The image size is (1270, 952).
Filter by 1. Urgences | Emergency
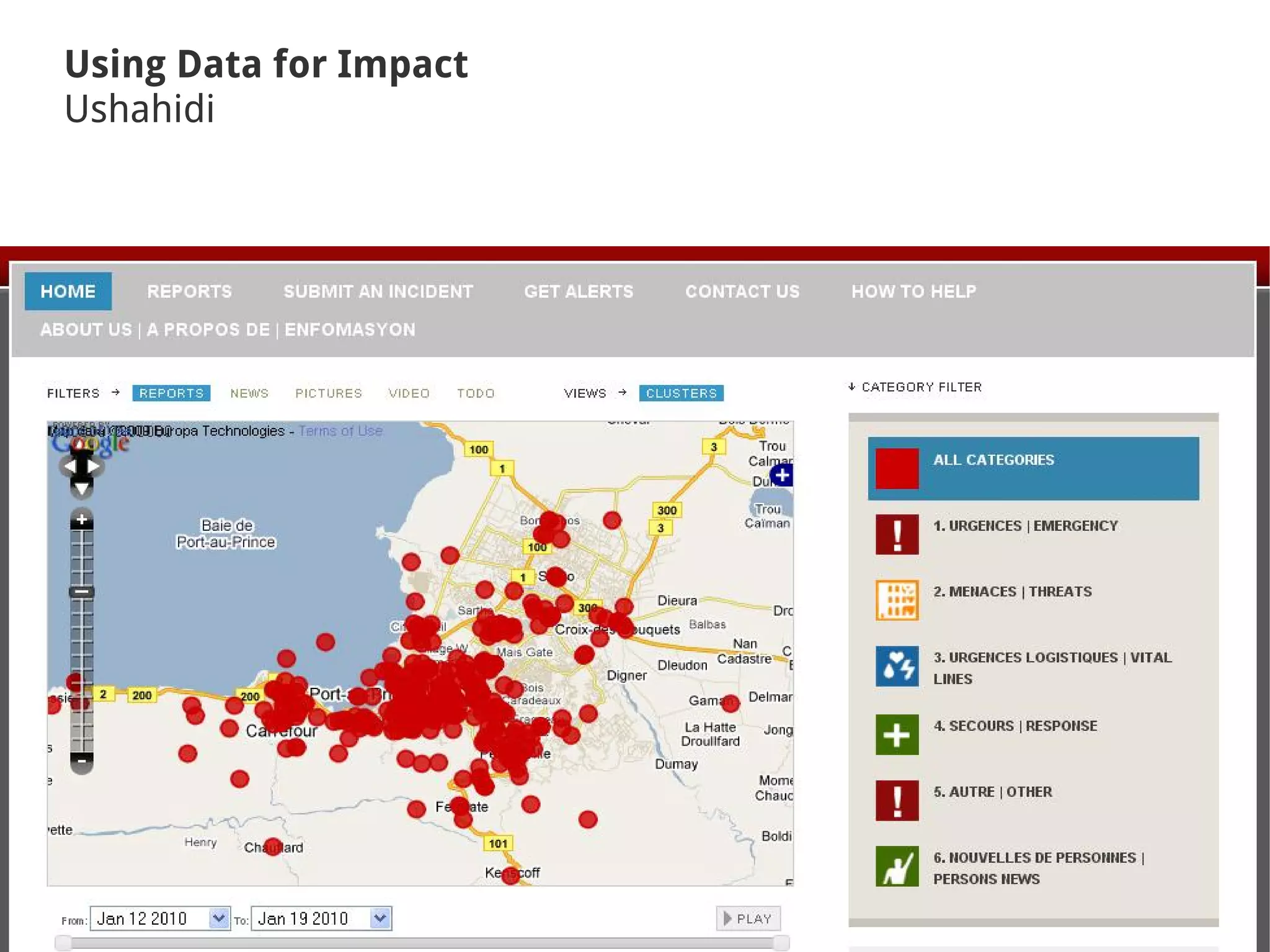(x=1026, y=526)
